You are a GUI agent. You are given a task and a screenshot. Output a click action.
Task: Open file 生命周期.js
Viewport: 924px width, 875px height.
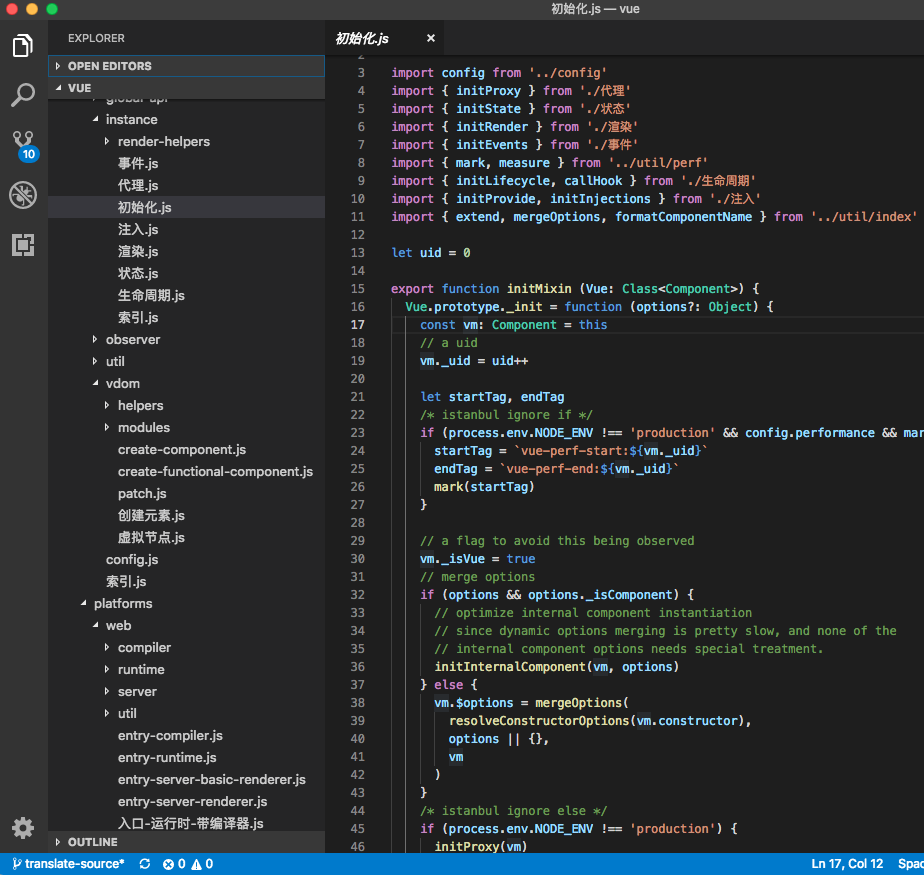(186, 295)
